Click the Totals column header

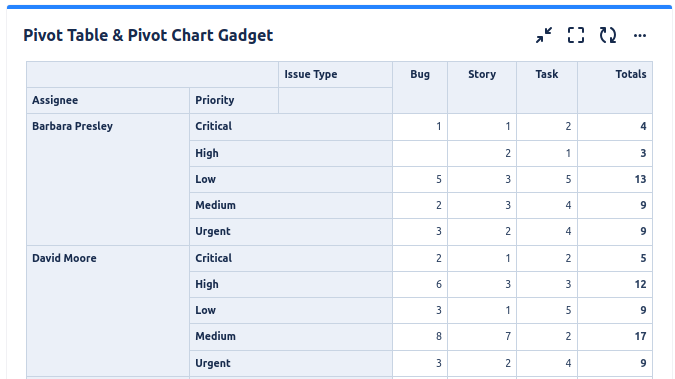click(615, 87)
